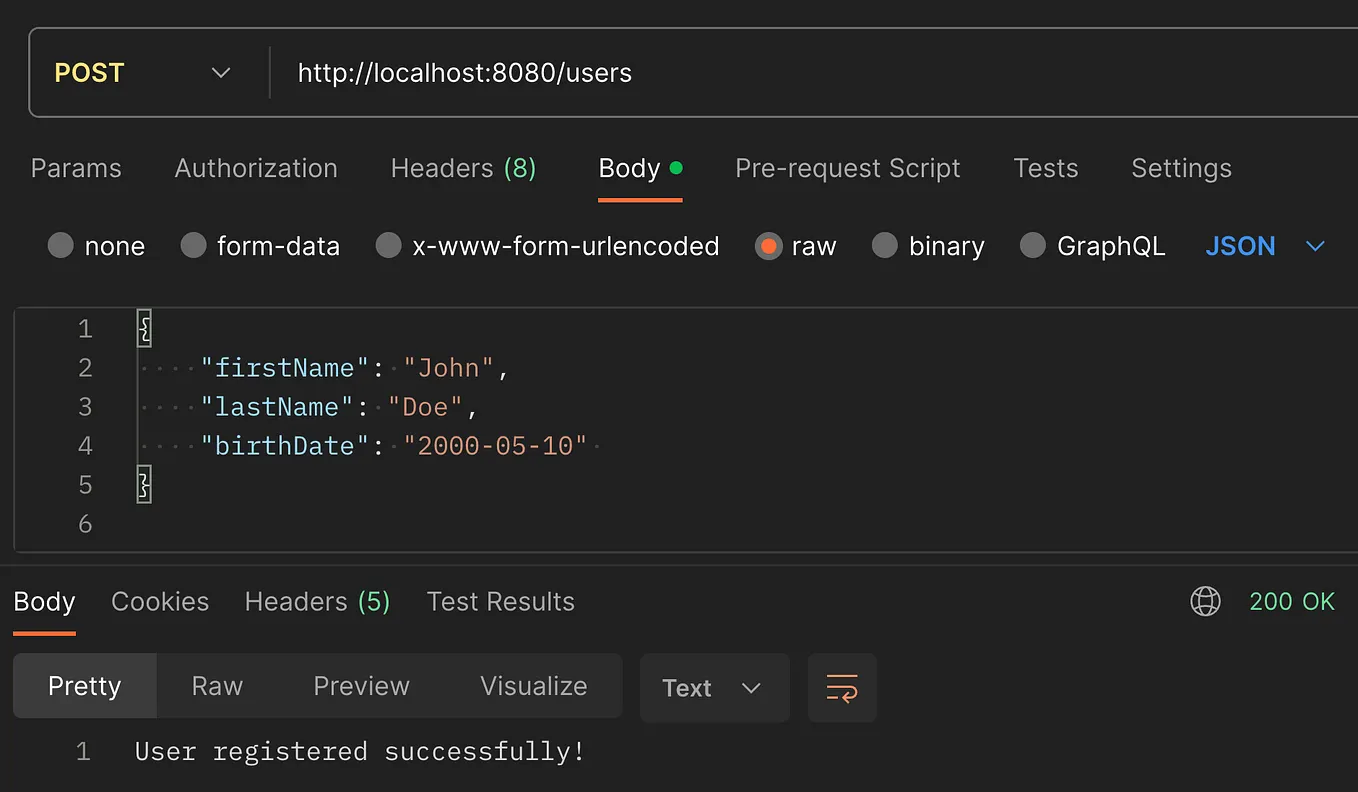Viewport: 1358px width, 792px height.
Task: Open the Authorization tab
Action: 256,168
